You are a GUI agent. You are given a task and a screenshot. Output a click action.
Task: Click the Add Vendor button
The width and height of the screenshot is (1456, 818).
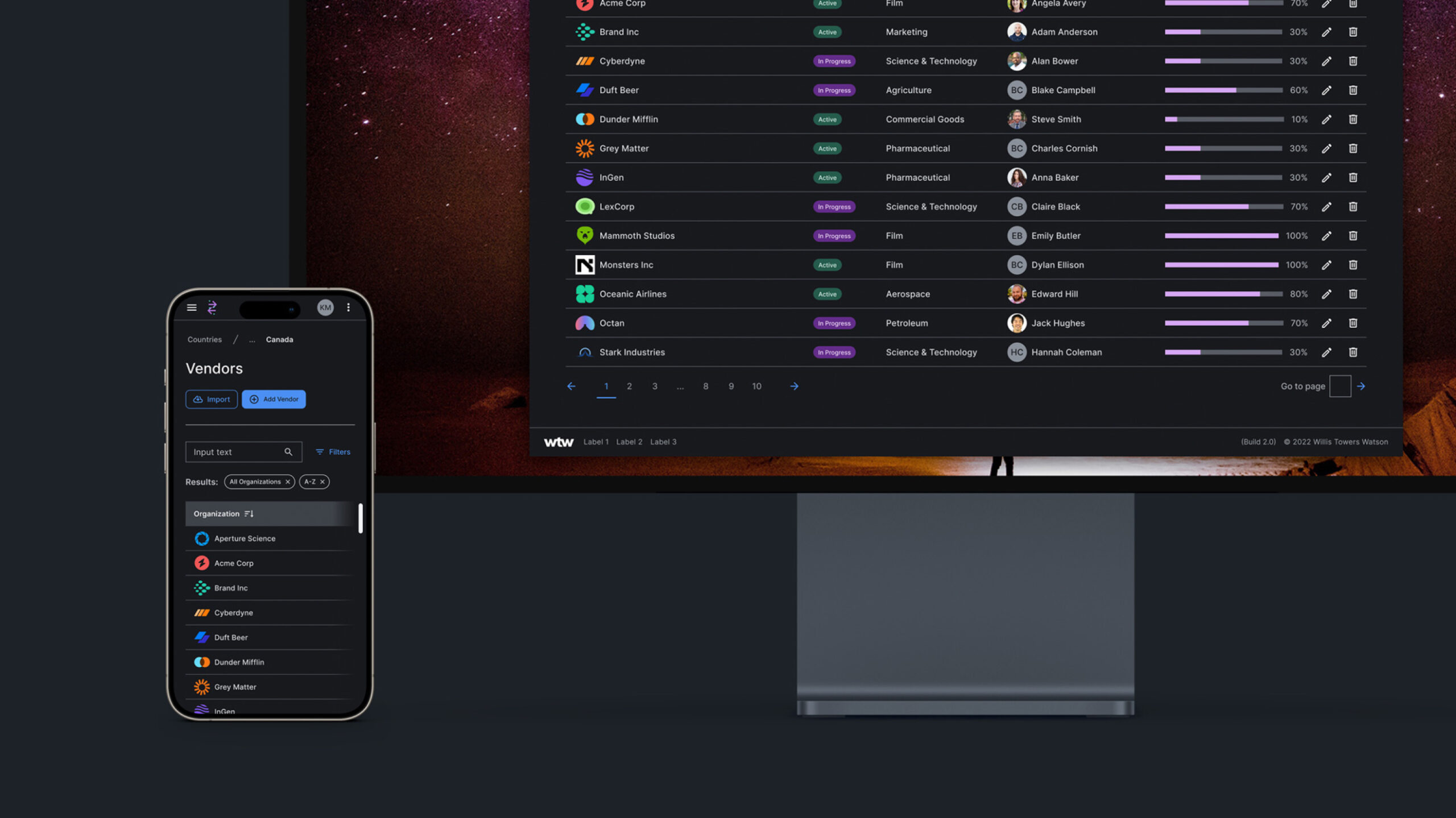pos(274,399)
